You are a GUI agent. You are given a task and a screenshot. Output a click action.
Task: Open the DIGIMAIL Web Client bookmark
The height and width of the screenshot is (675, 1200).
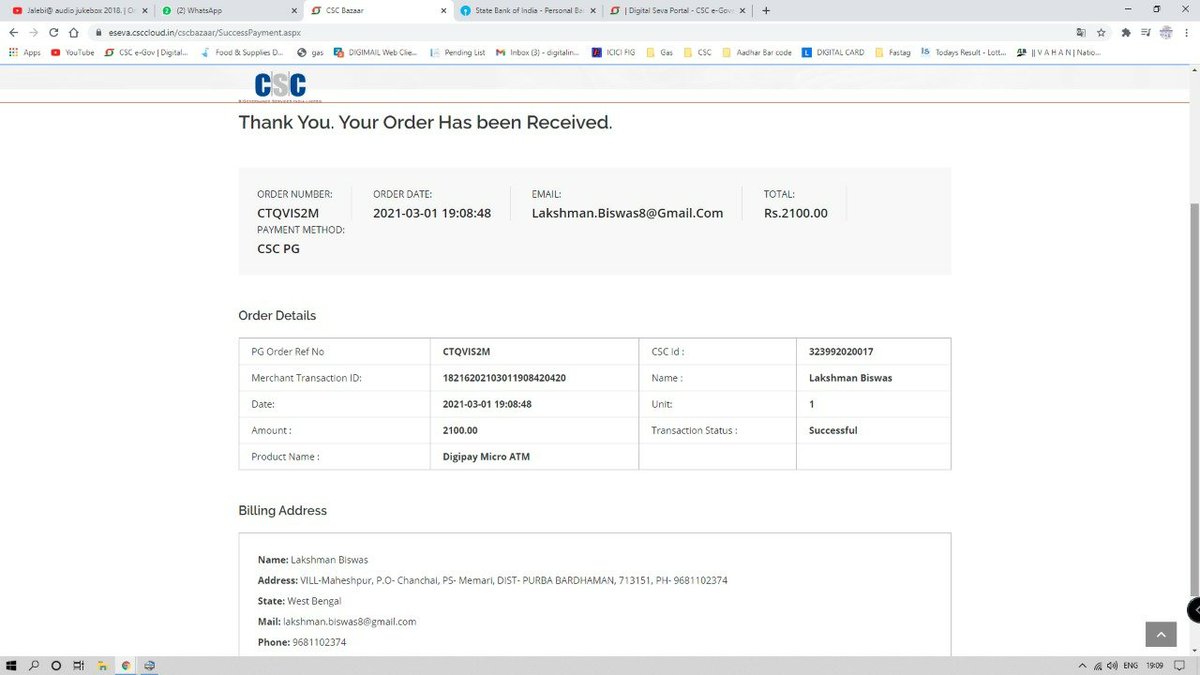point(375,52)
